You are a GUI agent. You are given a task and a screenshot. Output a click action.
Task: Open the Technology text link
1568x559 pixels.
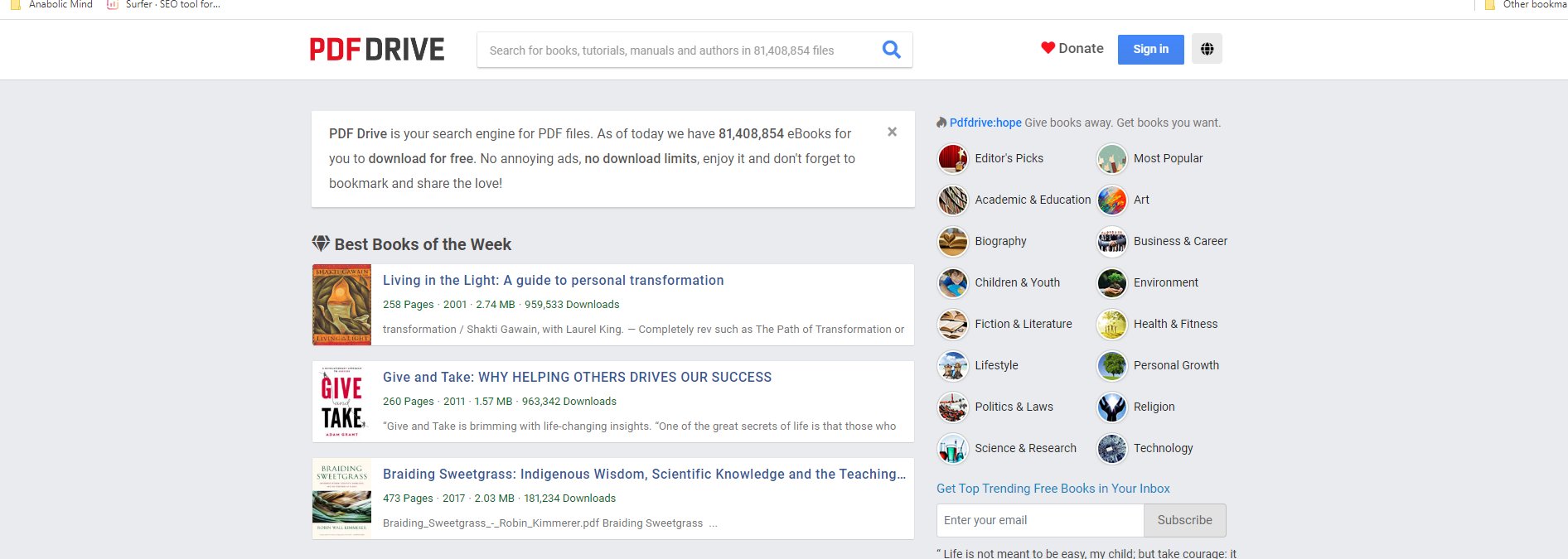1163,448
